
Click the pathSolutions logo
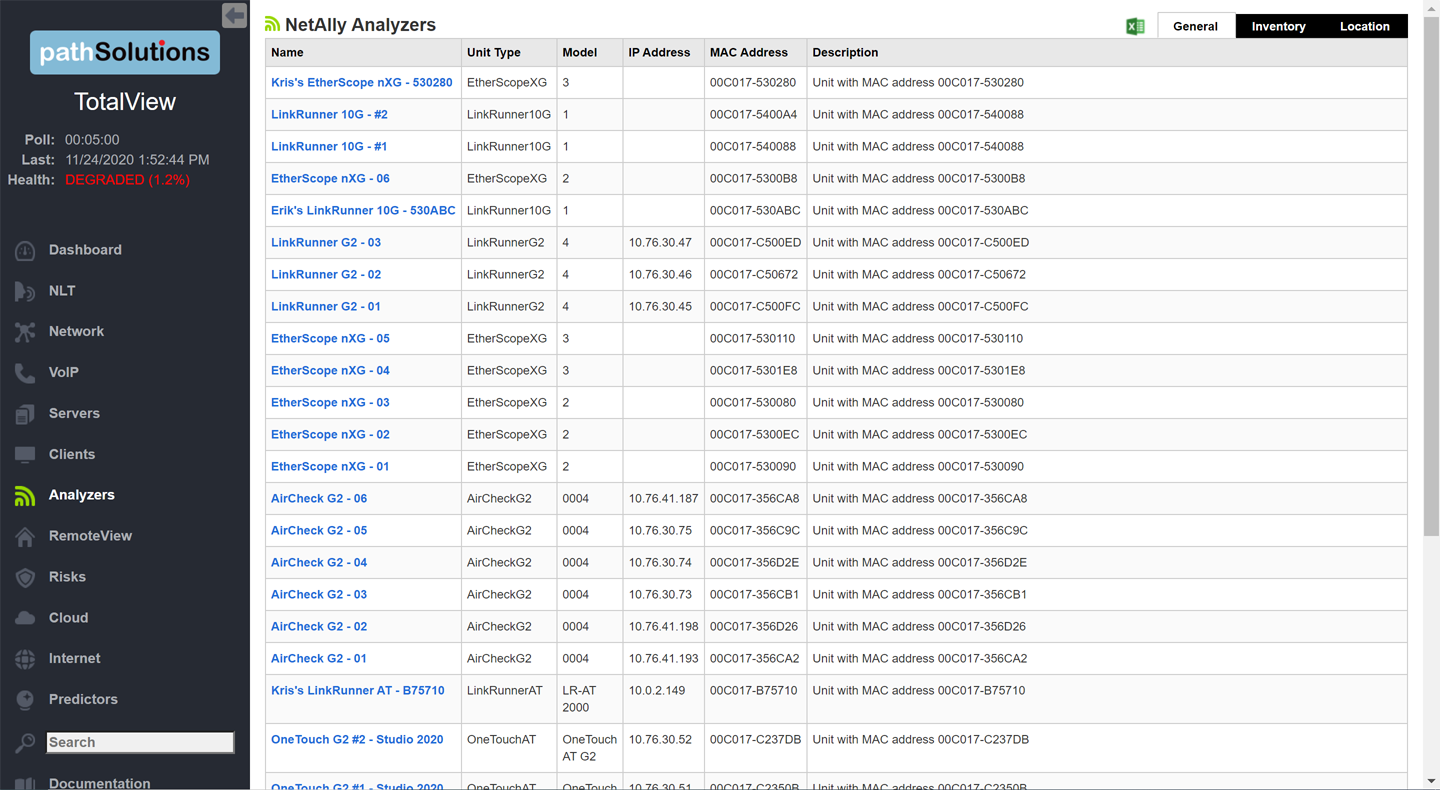[x=125, y=52]
